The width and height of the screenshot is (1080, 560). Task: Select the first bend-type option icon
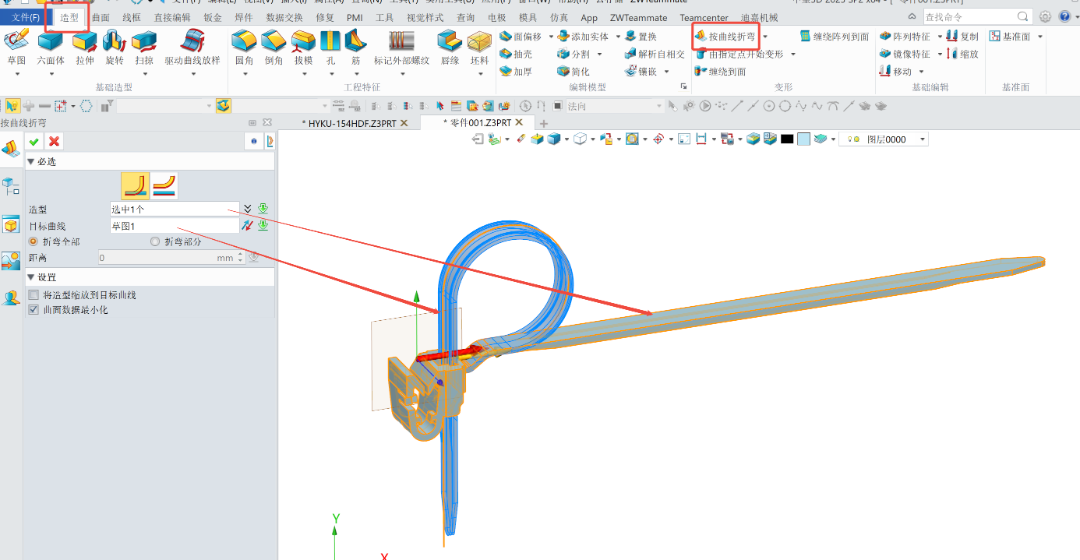(x=135, y=186)
